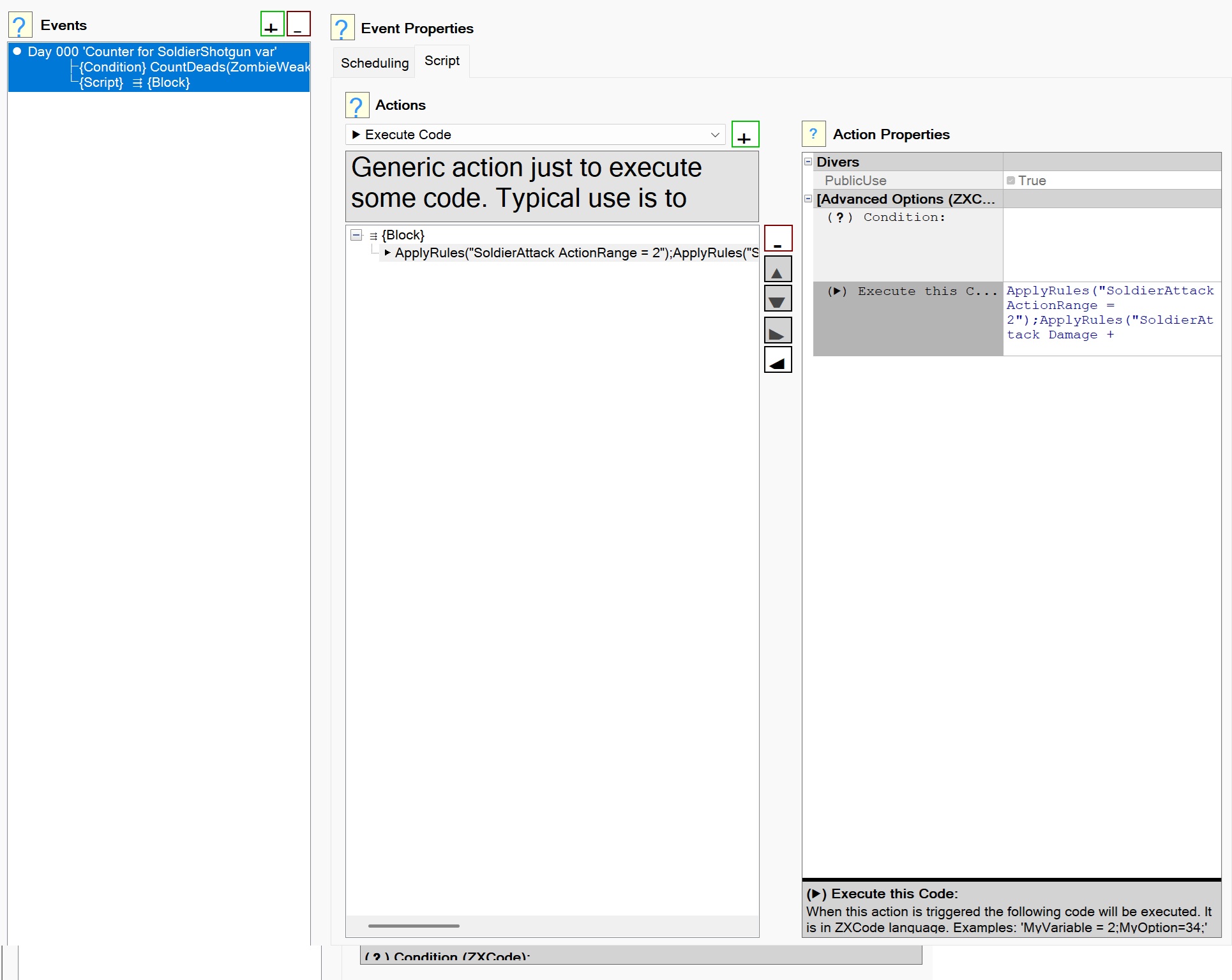Switch to the Script tab

pos(442,61)
